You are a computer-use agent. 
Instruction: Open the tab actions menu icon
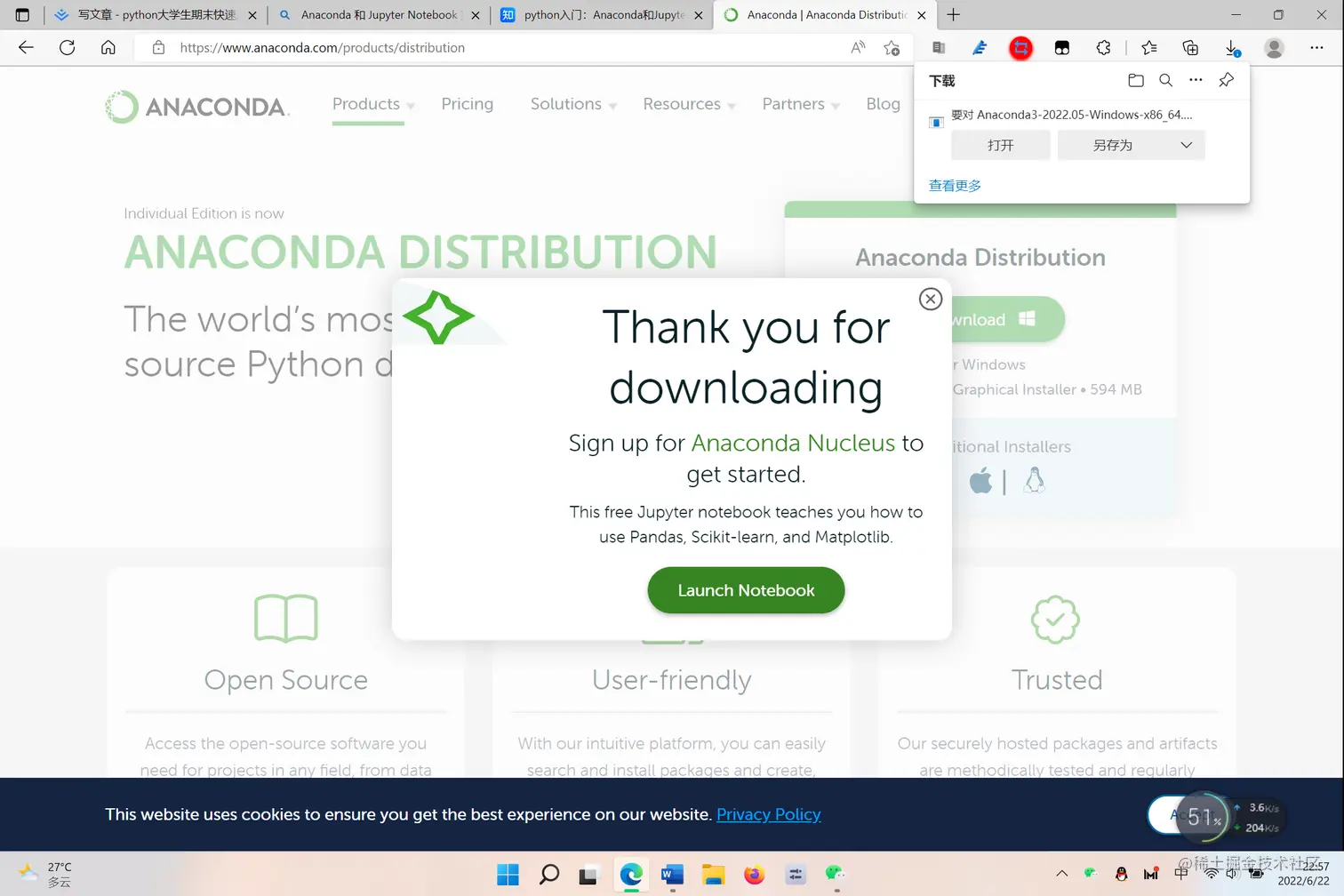pos(22,15)
